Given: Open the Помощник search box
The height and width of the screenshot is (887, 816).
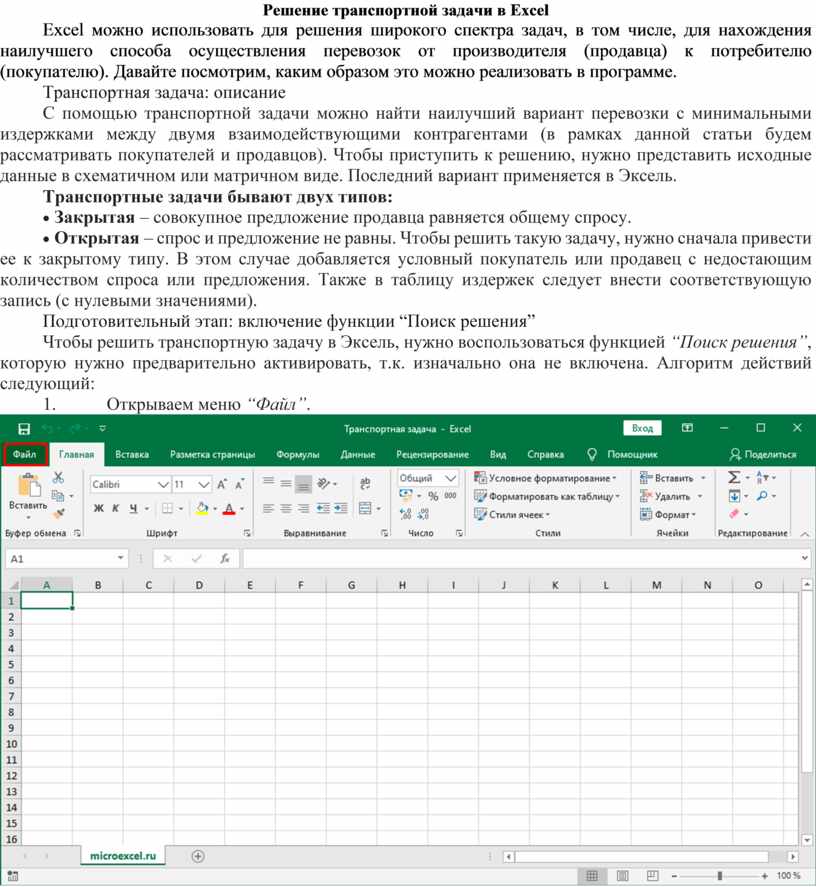Looking at the screenshot, I should tap(622, 454).
